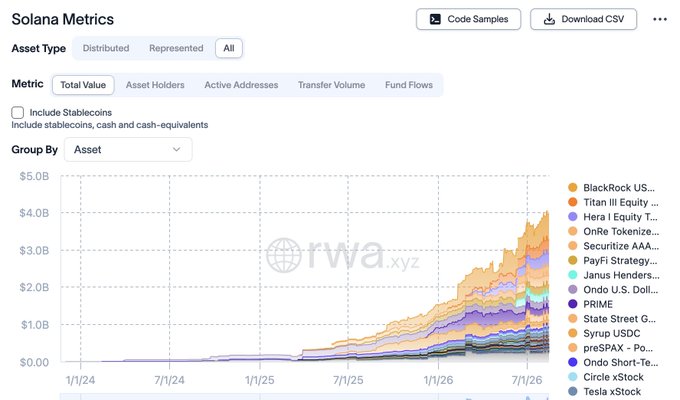Toggle the preSPAX - Po... legend label
Image resolution: width=680 pixels, height=400 pixels.
pos(618,348)
